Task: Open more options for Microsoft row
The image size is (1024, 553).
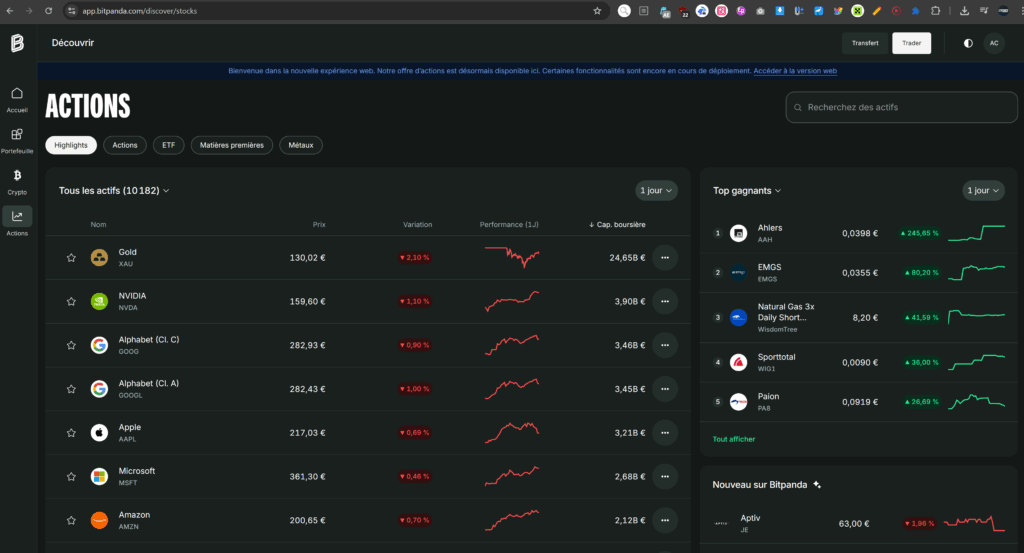Action: tap(665, 476)
